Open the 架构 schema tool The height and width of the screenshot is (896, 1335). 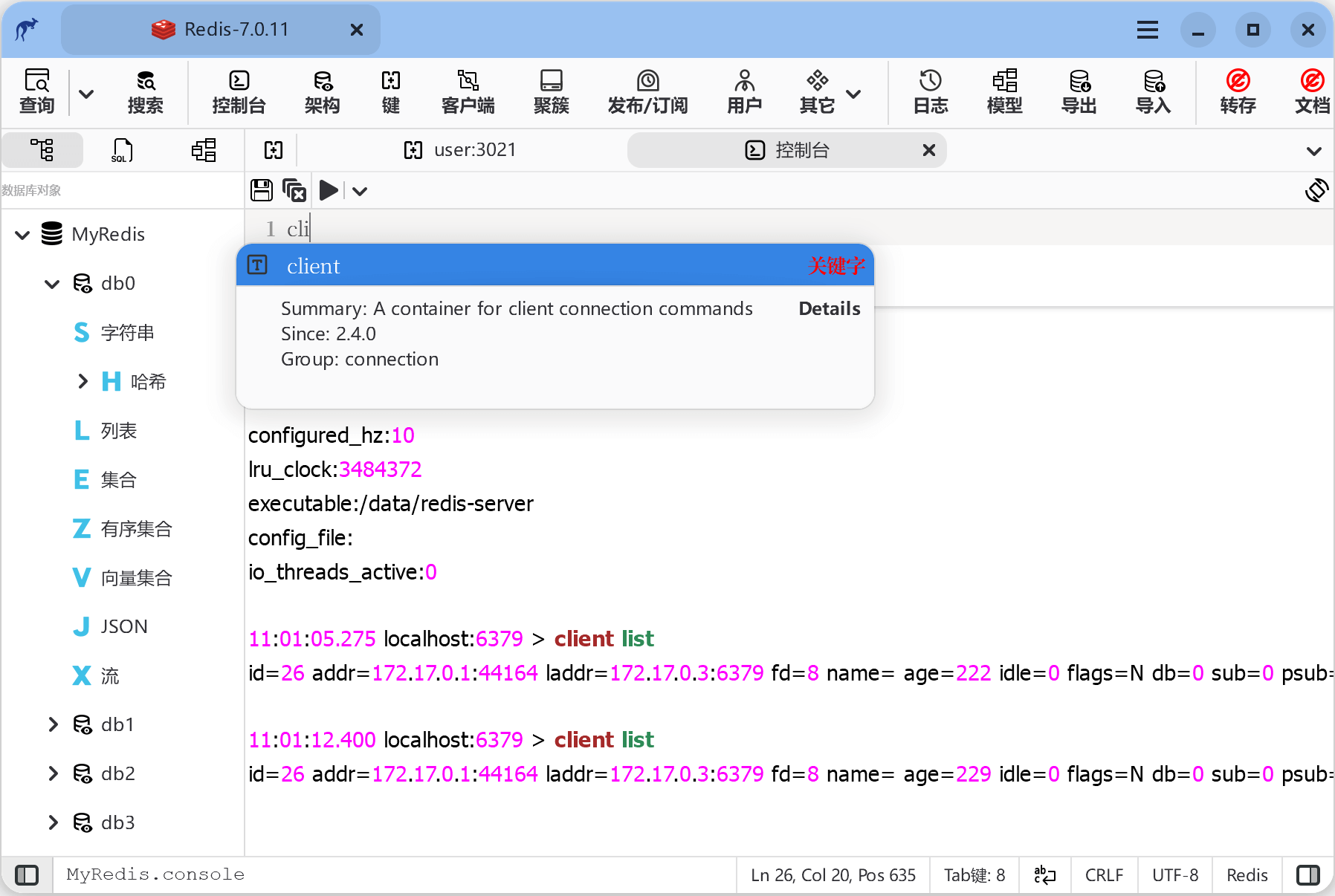(x=322, y=92)
